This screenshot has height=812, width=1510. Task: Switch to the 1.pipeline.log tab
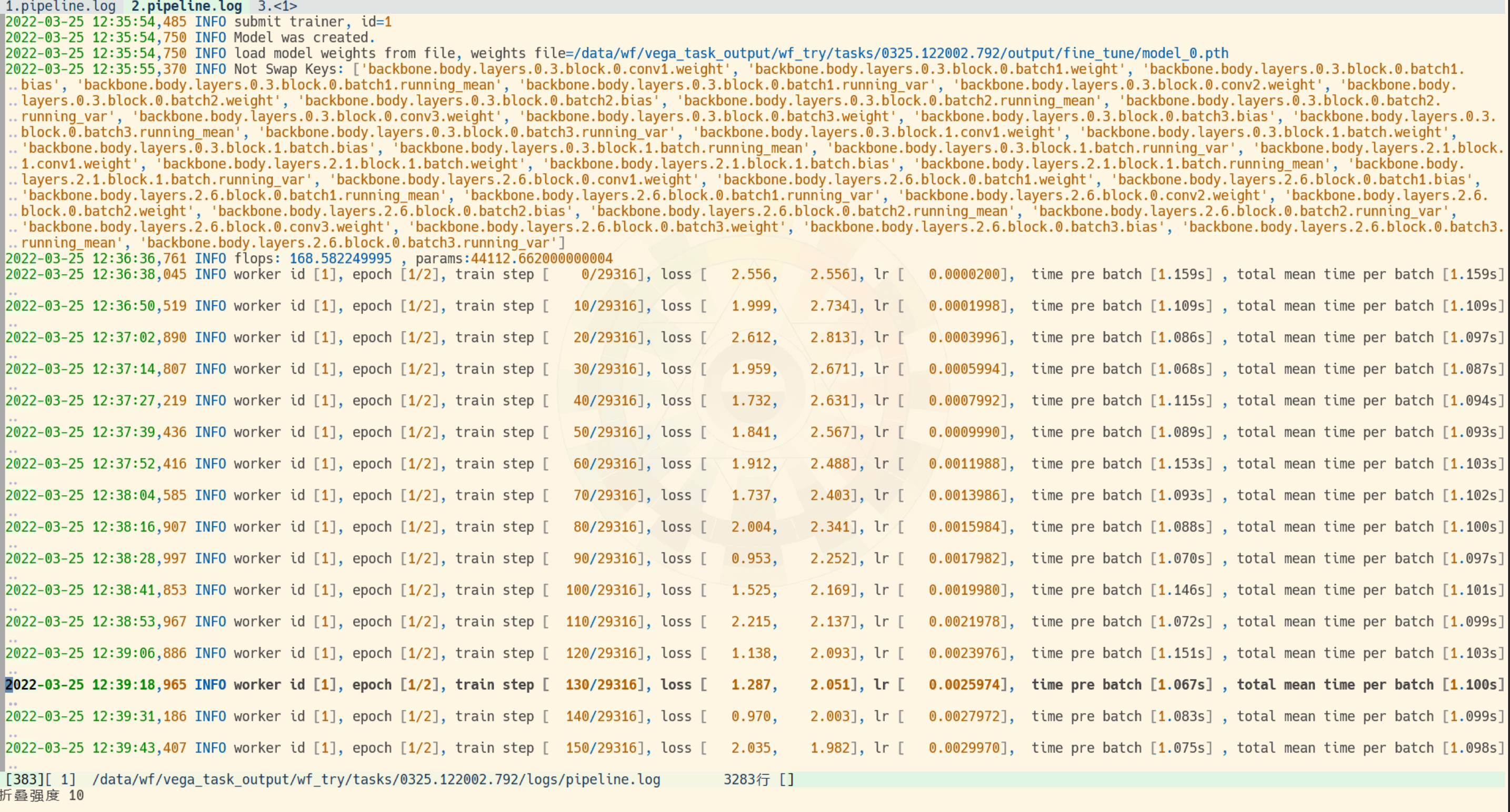[60, 6]
